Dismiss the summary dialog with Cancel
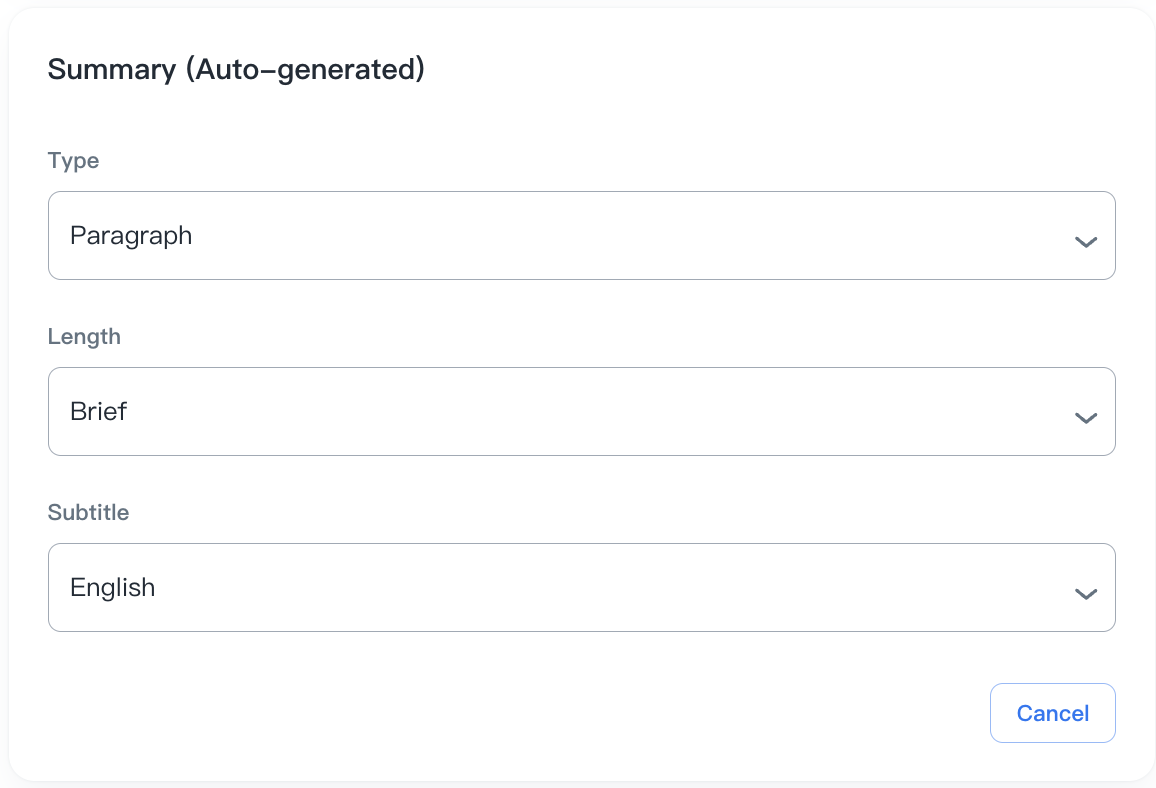1156x788 pixels. pos(1052,713)
